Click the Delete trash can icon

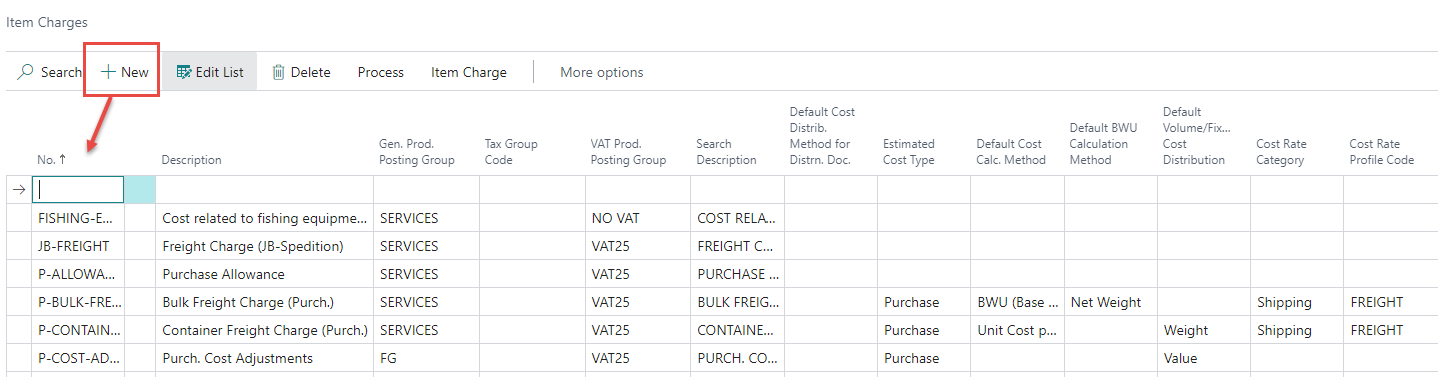[x=278, y=72]
